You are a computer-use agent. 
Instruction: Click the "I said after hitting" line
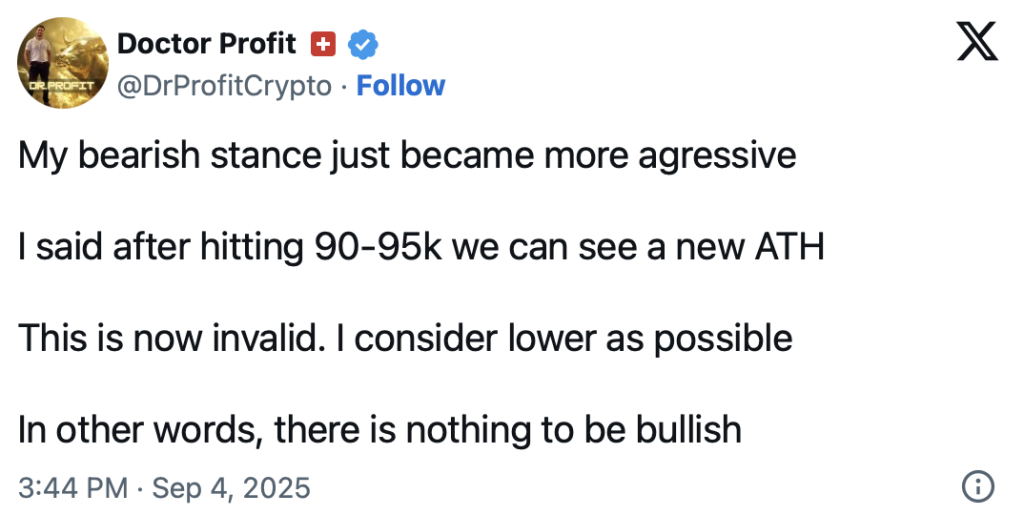[x=421, y=247]
